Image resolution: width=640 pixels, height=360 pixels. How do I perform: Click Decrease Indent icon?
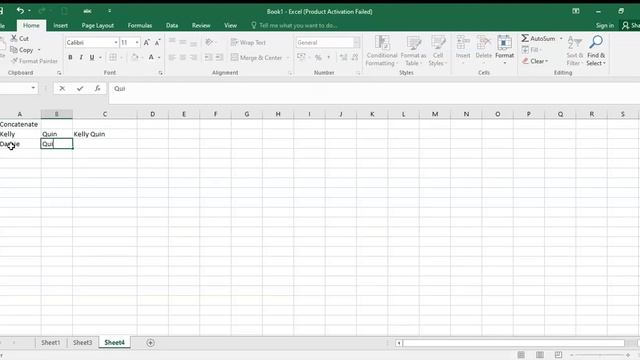[x=208, y=58]
